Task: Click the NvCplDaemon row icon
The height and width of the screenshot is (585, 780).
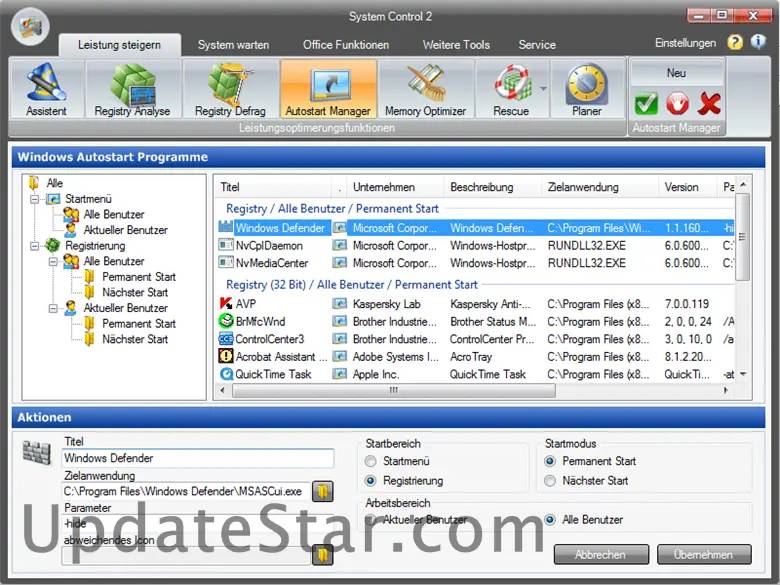Action: point(226,245)
